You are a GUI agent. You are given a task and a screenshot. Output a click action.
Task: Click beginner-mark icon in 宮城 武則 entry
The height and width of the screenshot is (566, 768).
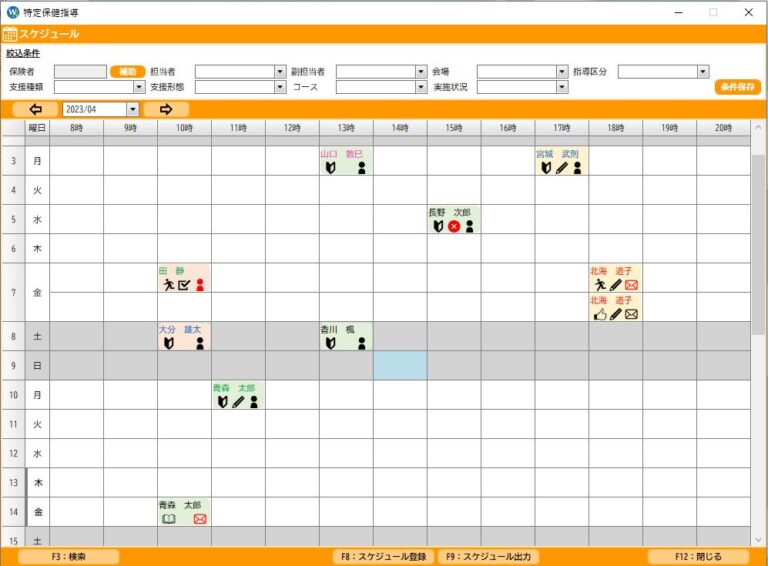(x=546, y=168)
